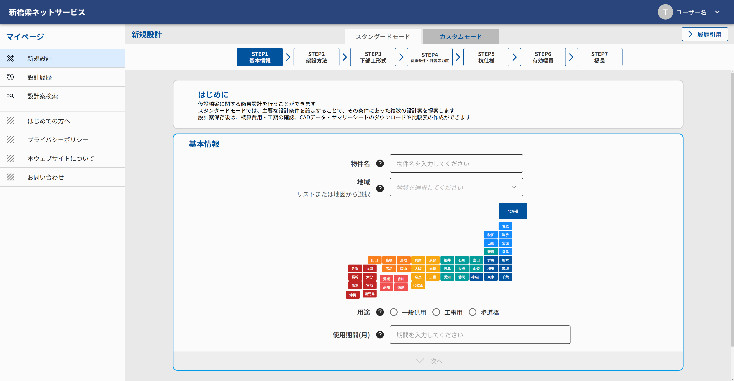Switch to the カスタムモード tab

pos(461,37)
